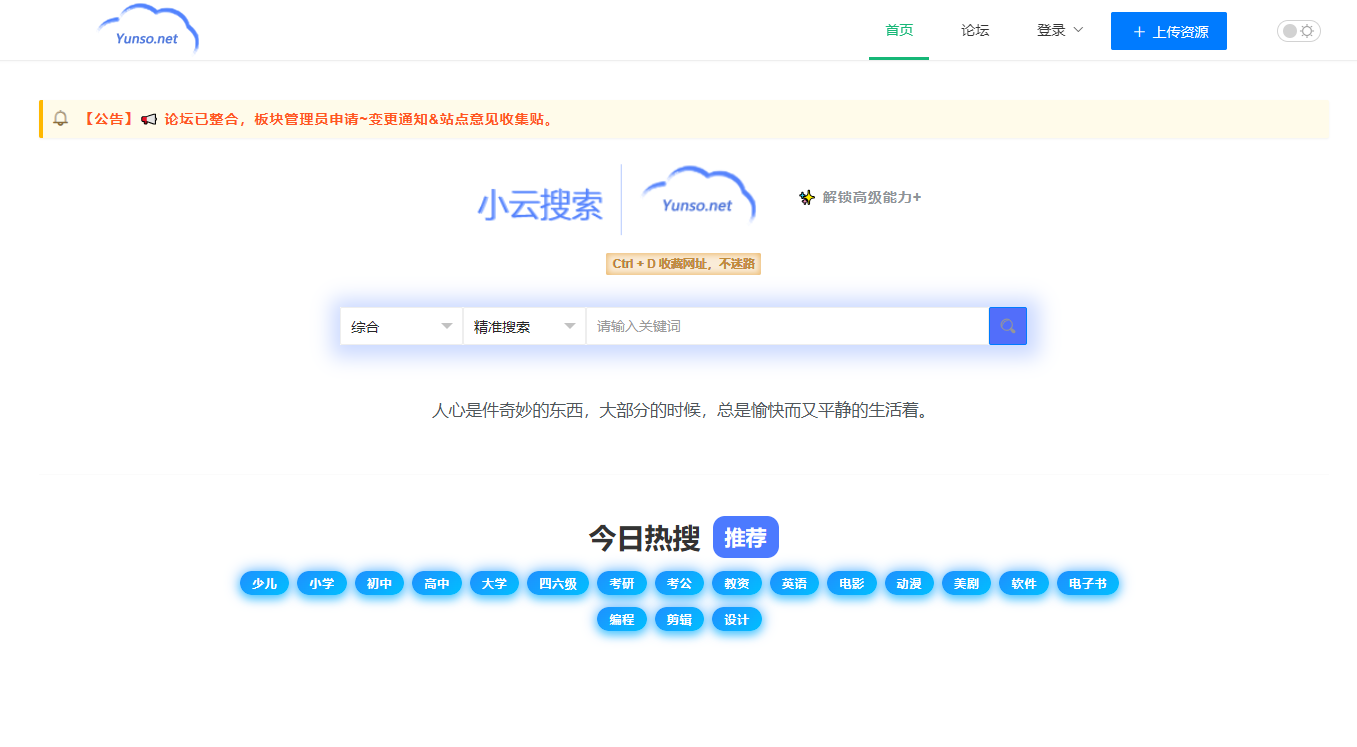Screen dimensions: 1357x747
Task: Open the announcement about forum integration
Action: tap(359, 119)
